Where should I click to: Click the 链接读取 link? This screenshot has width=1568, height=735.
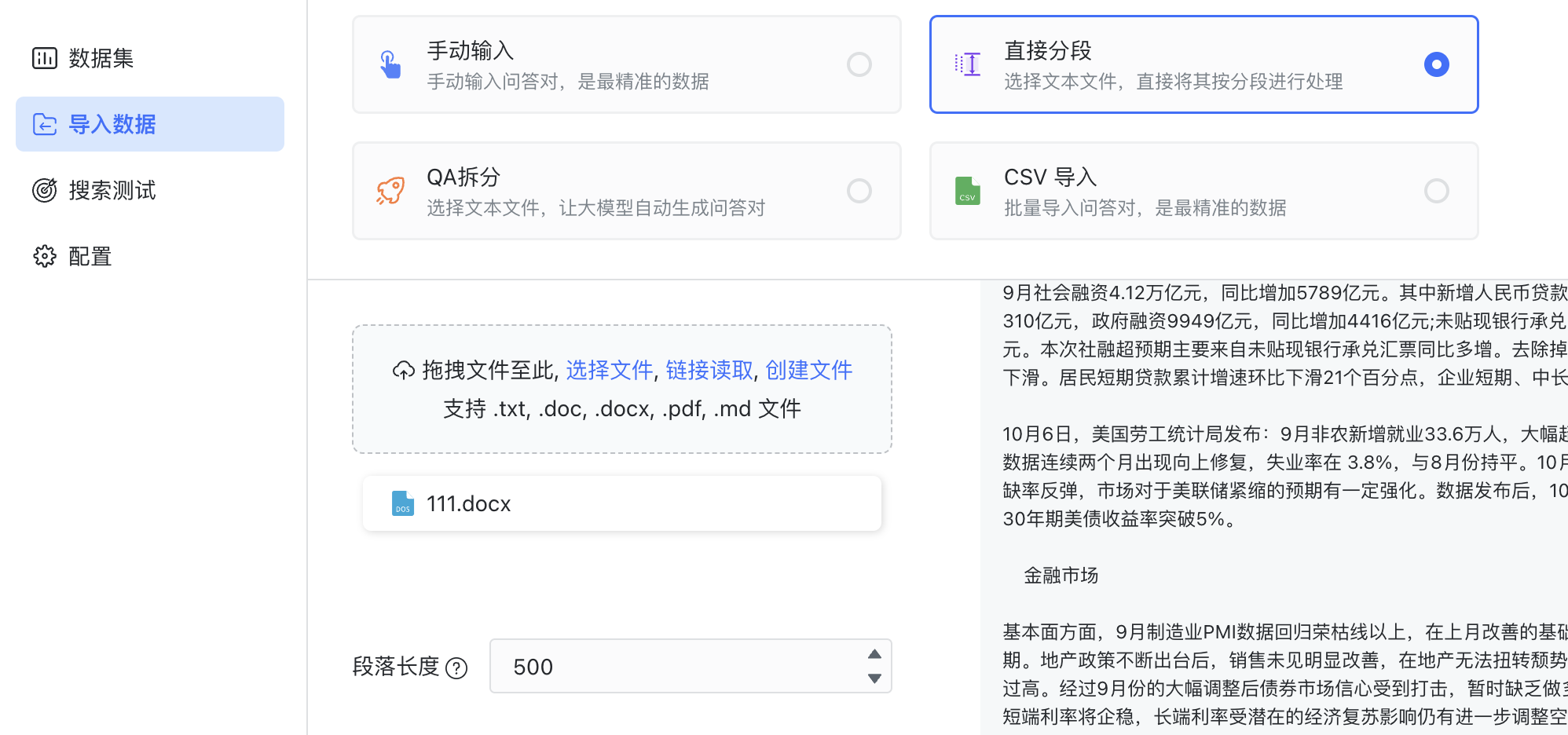tap(709, 371)
